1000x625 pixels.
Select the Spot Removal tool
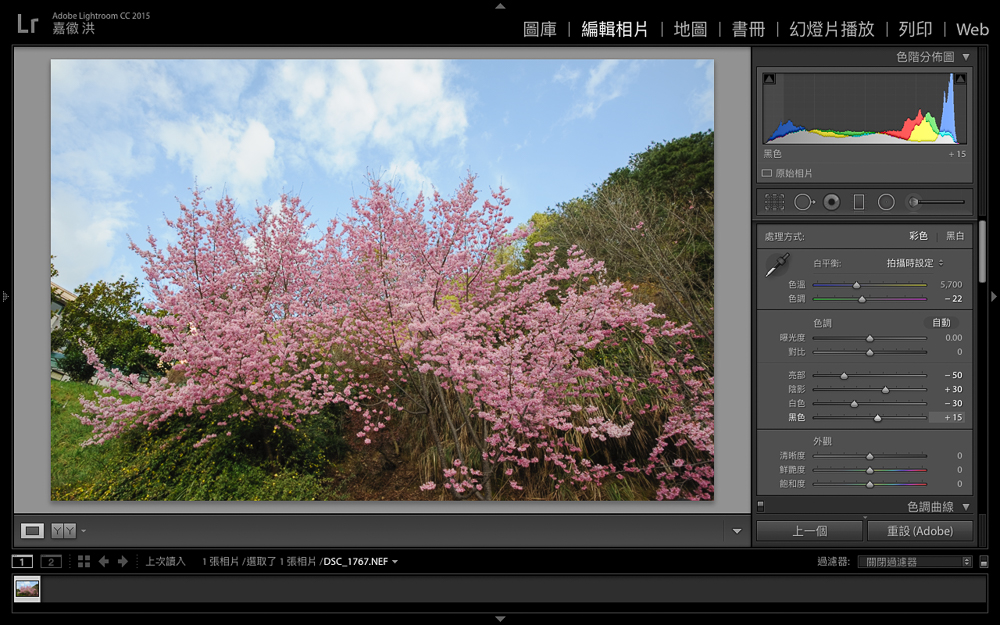coord(803,202)
